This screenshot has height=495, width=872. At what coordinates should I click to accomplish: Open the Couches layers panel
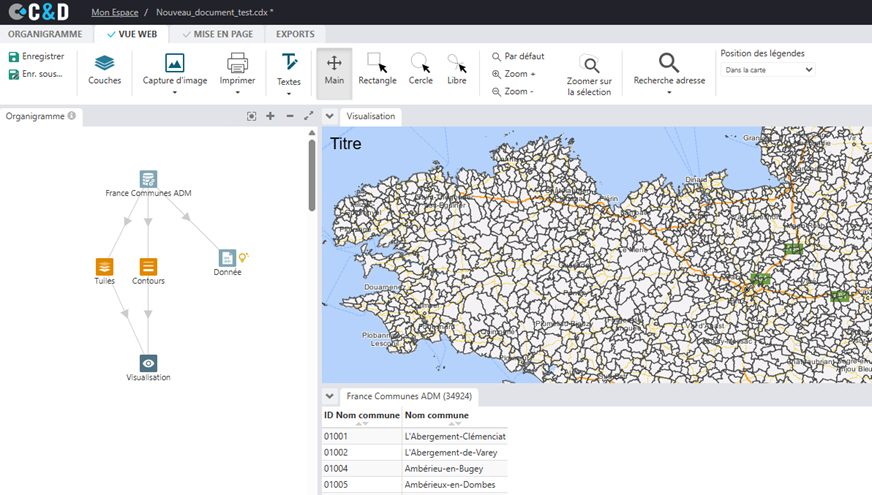(x=104, y=69)
